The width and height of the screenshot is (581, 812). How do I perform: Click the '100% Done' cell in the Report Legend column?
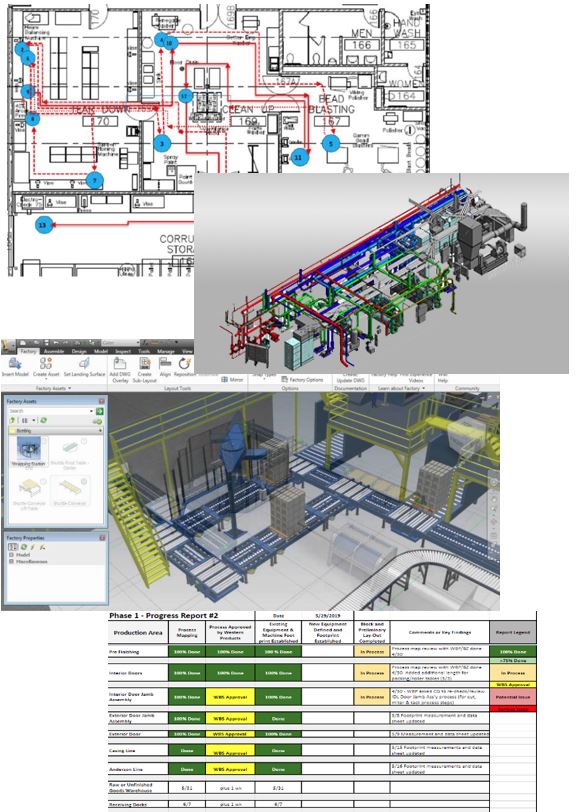[513, 651]
